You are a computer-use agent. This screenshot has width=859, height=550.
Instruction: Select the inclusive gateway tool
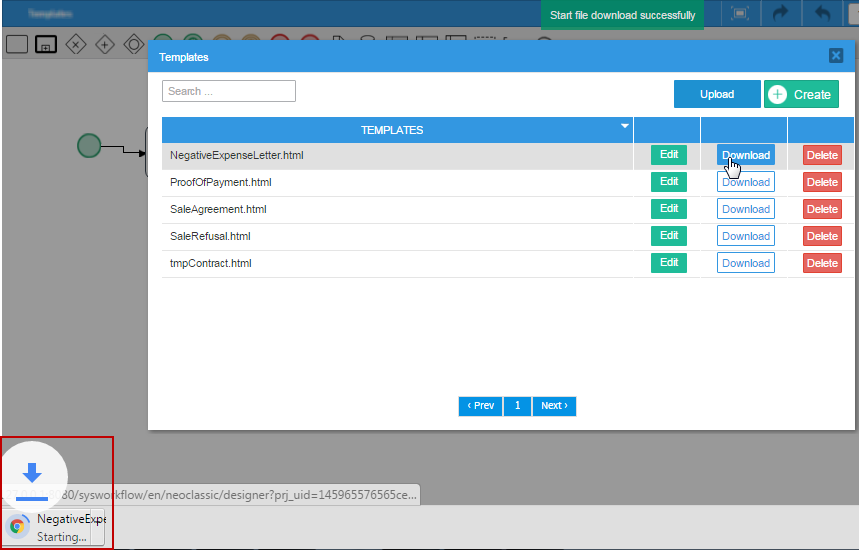click(133, 44)
